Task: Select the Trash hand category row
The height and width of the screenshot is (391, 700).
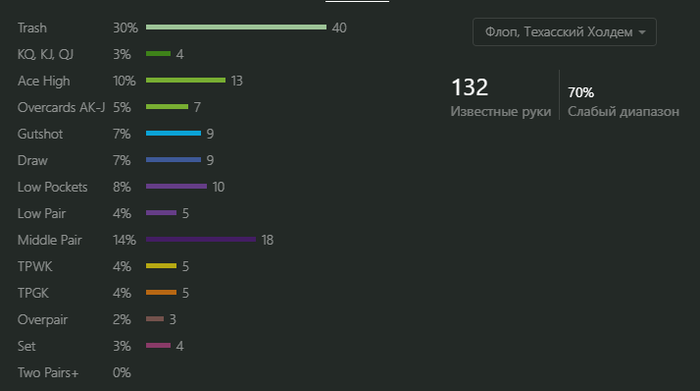Action: click(182, 28)
